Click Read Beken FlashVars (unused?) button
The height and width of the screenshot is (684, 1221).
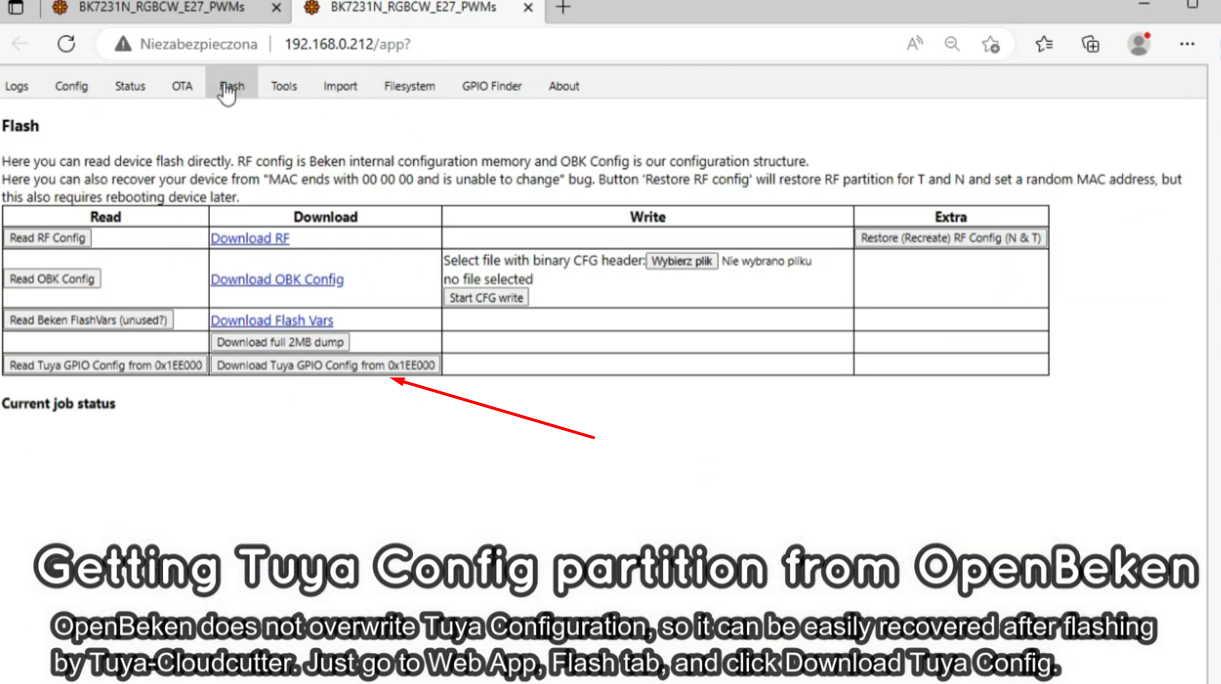pos(89,320)
